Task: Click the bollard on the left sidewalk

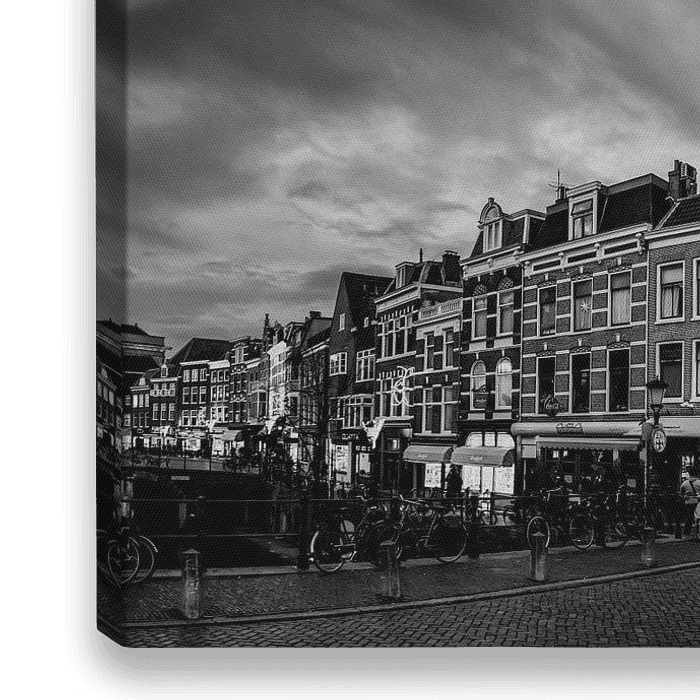Action: point(191,584)
